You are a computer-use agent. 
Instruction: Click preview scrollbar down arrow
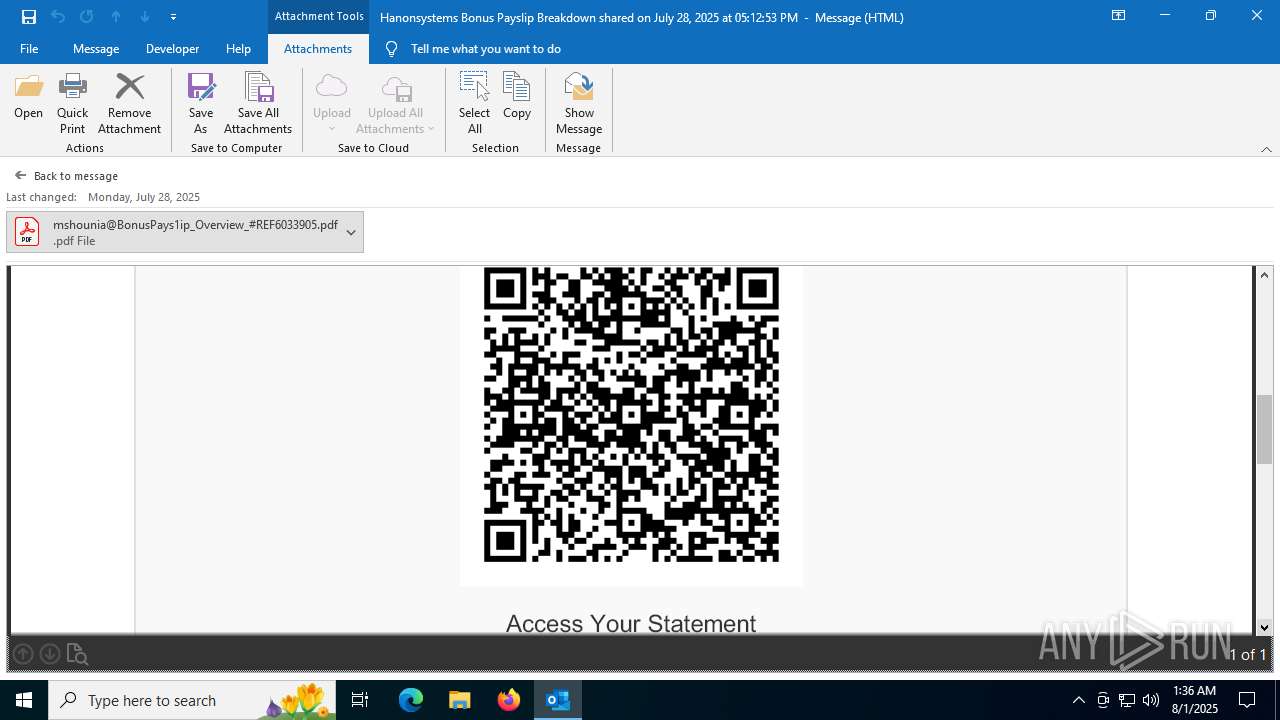click(1264, 627)
